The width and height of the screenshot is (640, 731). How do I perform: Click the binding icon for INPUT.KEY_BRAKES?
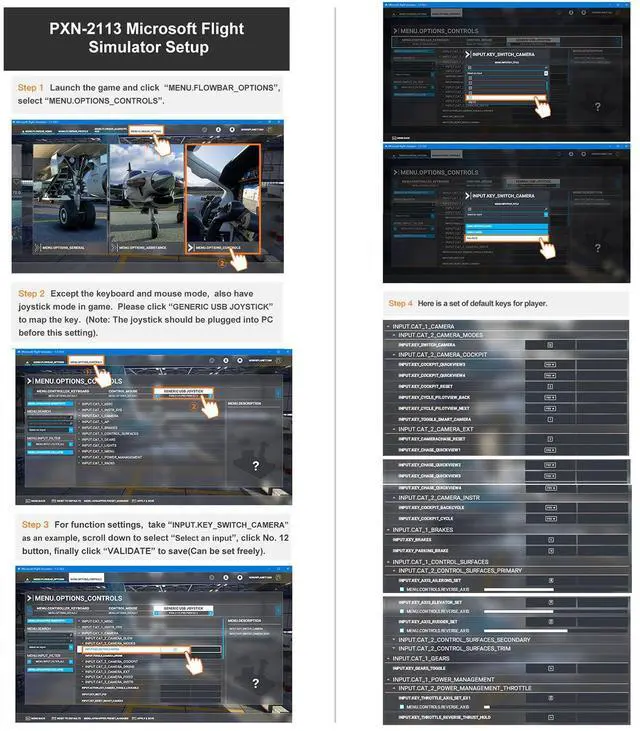tap(551, 540)
